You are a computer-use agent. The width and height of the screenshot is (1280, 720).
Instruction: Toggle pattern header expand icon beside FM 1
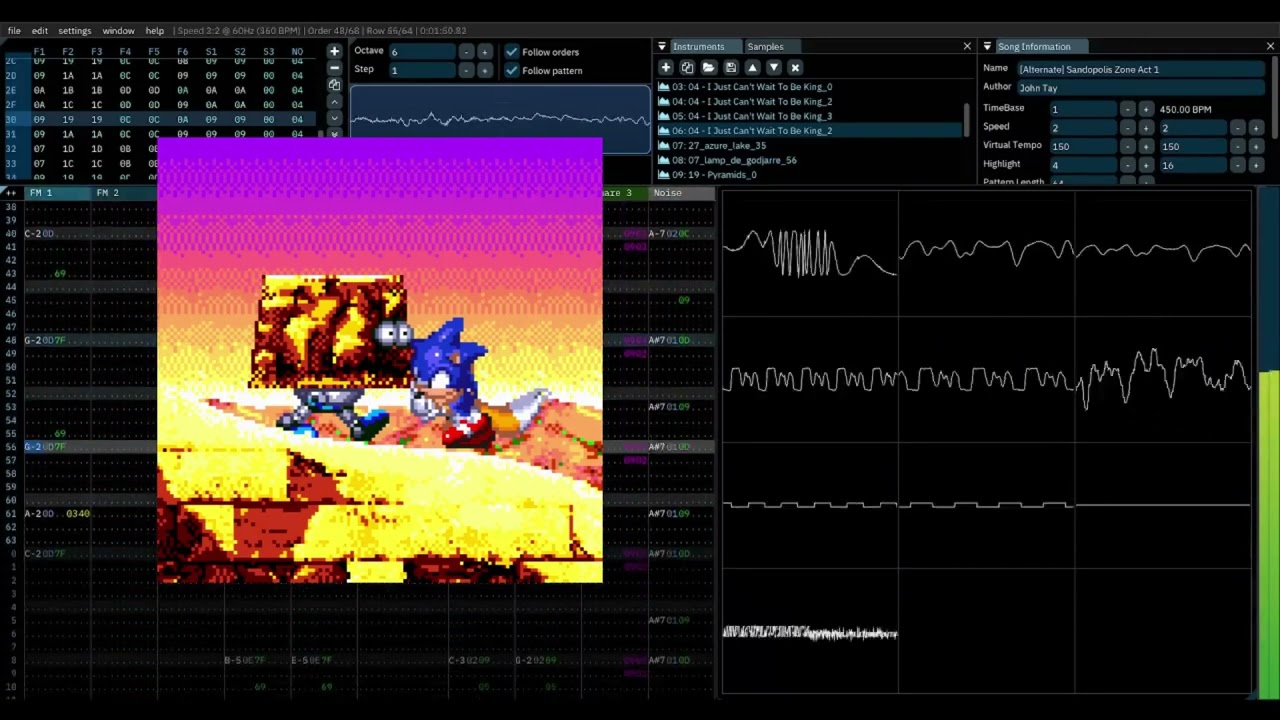[x=12, y=192]
